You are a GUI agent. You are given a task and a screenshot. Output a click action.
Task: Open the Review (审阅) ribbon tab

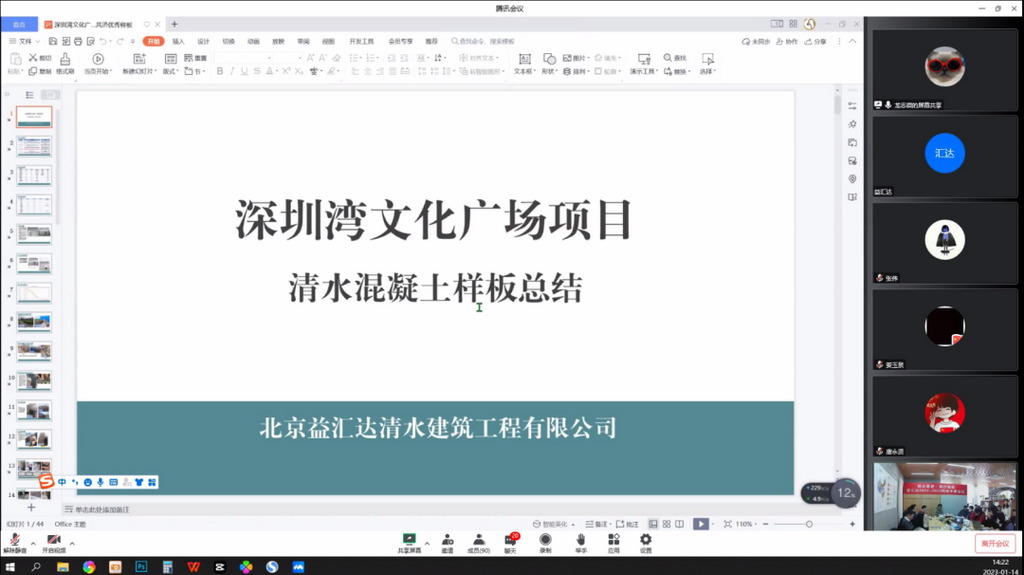point(303,41)
